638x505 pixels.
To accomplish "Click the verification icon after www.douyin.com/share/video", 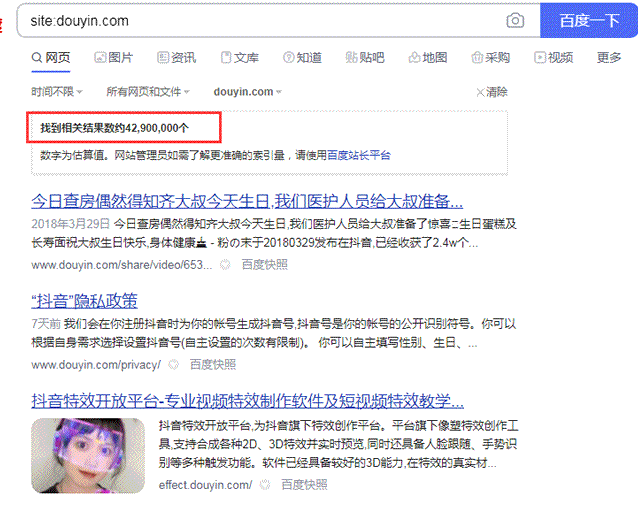I will tap(226, 265).
